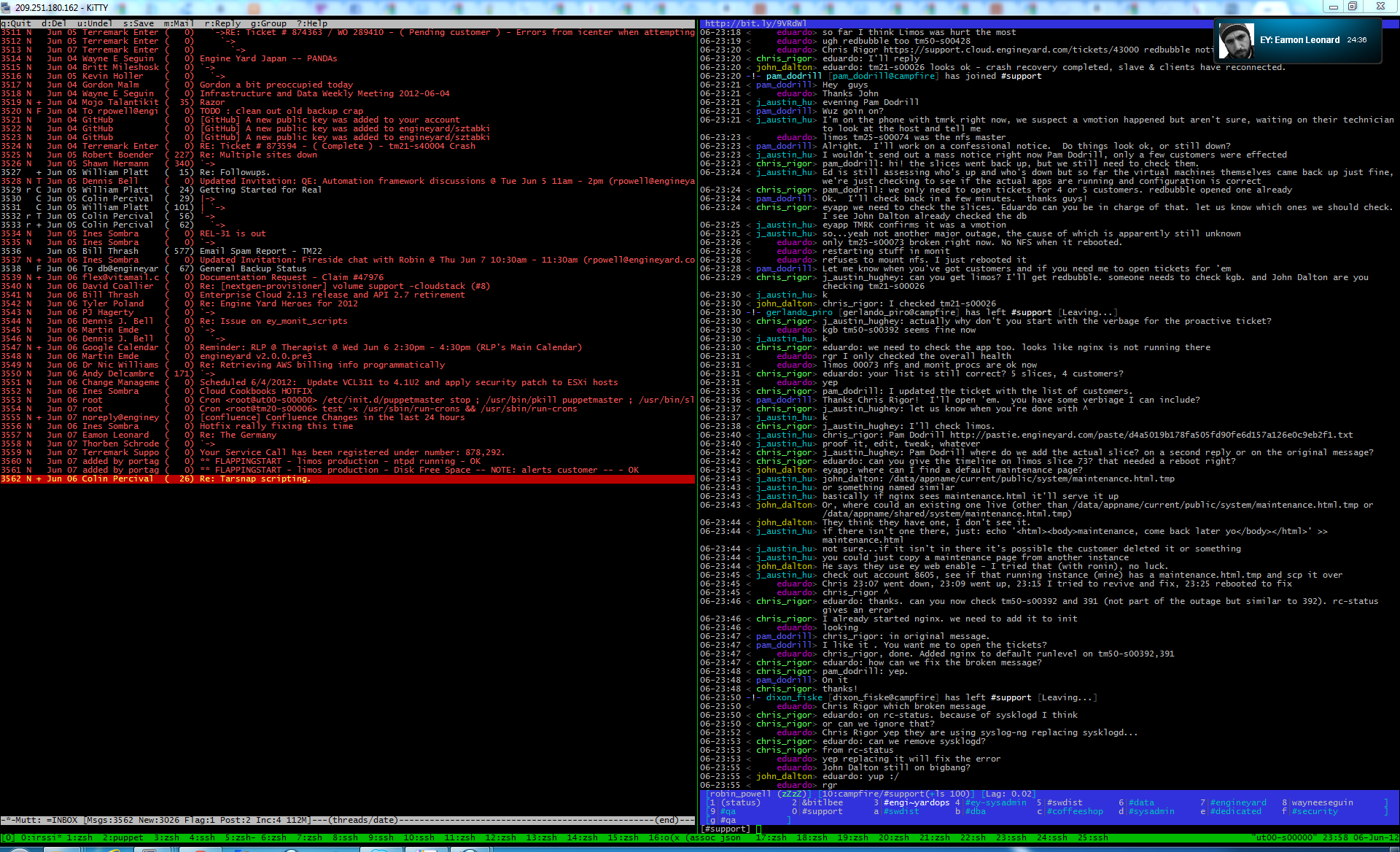
Task: Select 'Hotfix really fixing this time' message
Action: click(x=347, y=426)
